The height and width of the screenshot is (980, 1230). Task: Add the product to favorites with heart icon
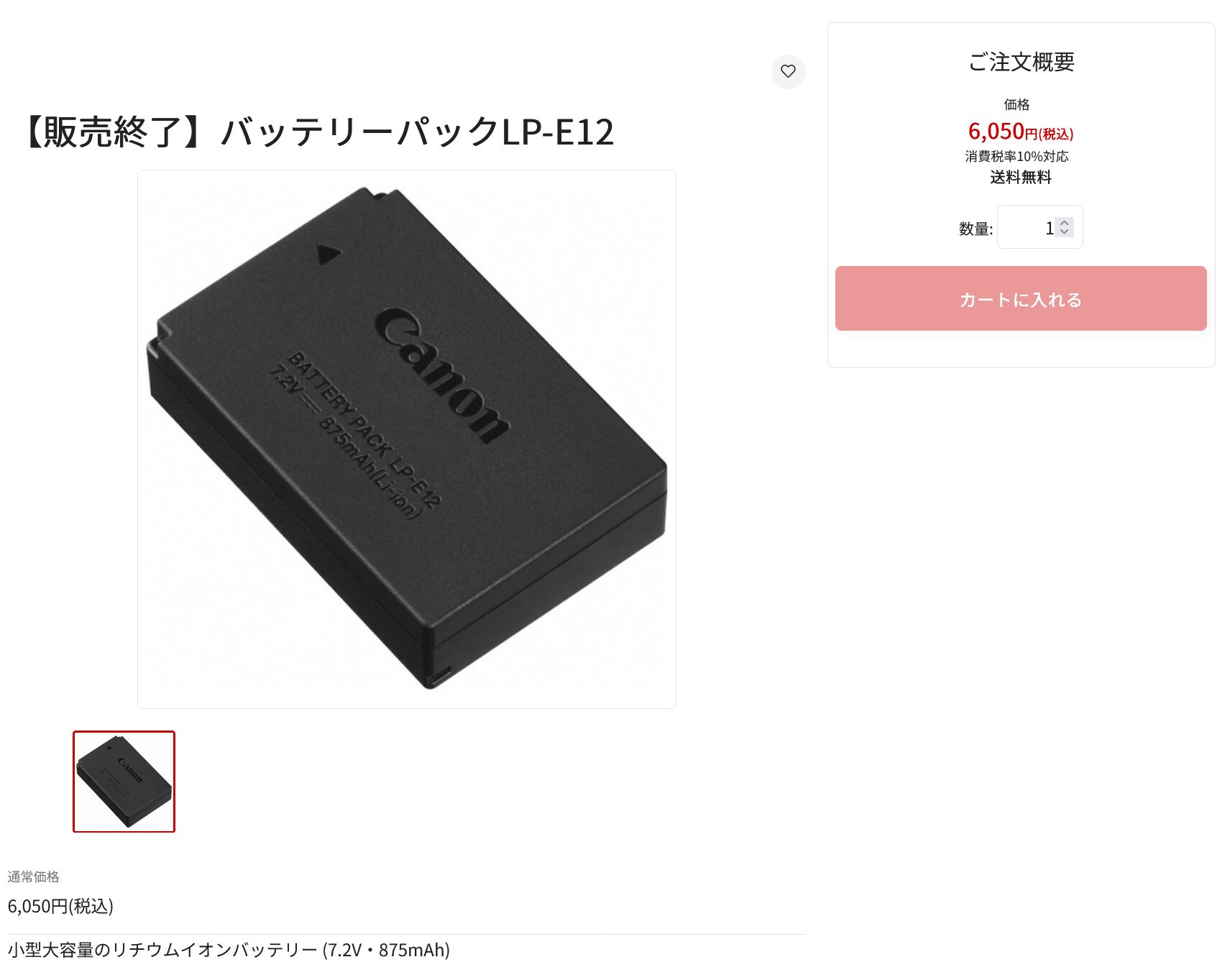[788, 71]
